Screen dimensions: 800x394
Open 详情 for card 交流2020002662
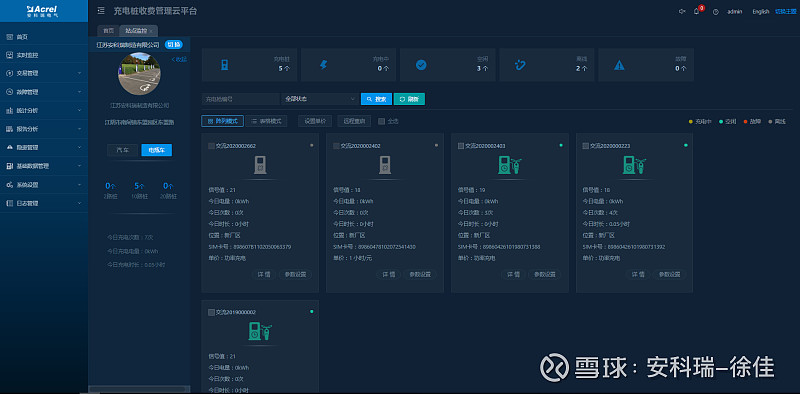tap(264, 275)
